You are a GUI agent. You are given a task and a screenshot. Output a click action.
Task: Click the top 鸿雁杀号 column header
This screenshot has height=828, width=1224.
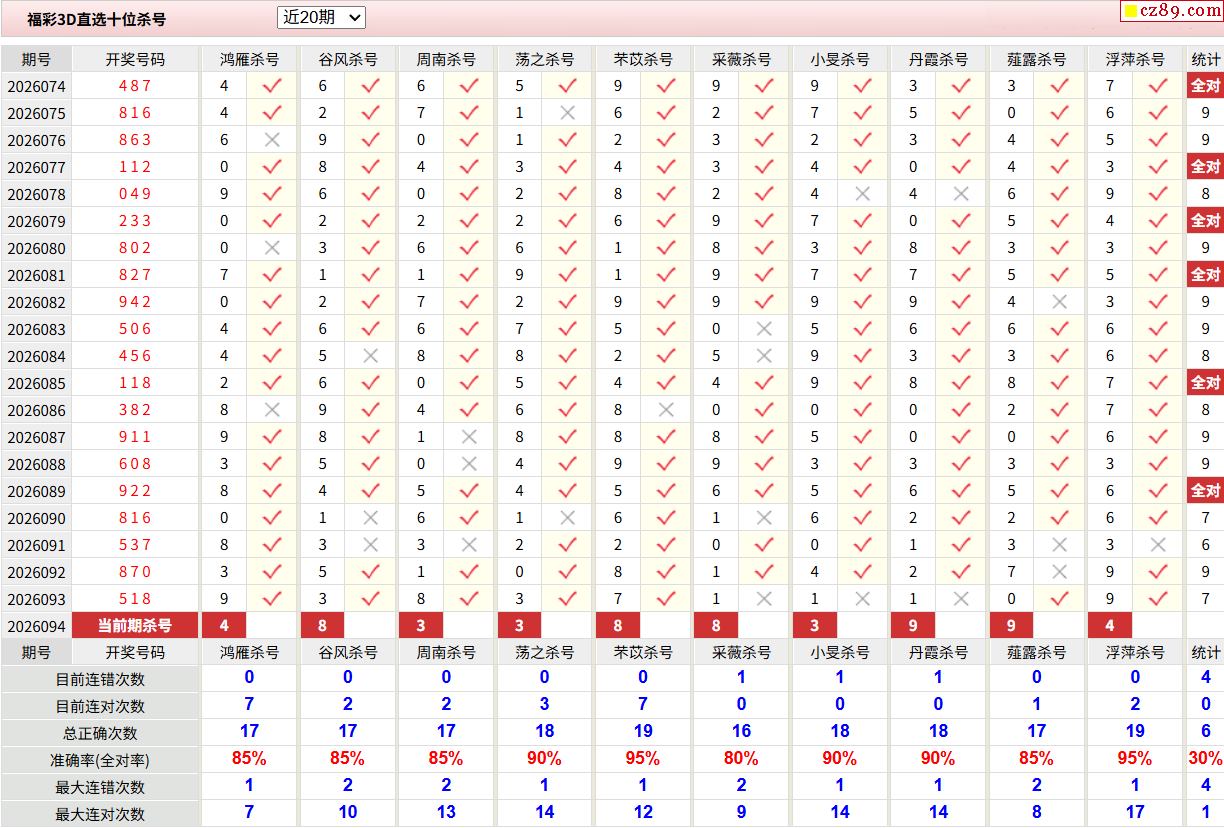(249, 59)
